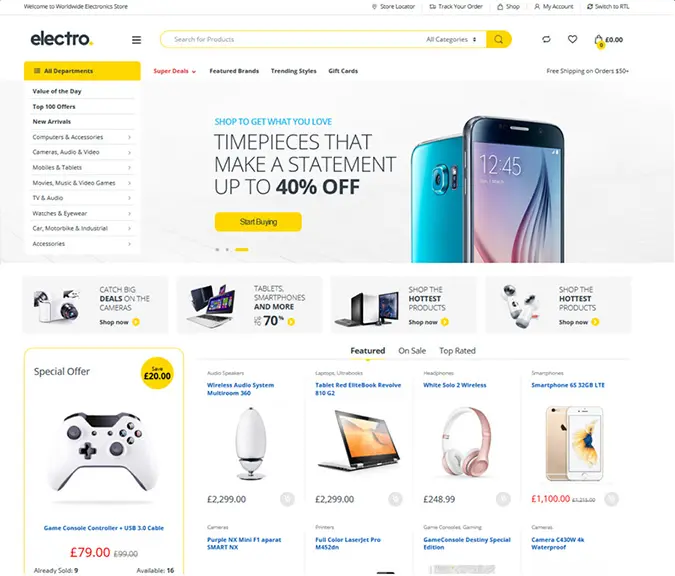Expand the Super Deals menu
Image resolution: width=675 pixels, height=576 pixels.
pos(175,71)
